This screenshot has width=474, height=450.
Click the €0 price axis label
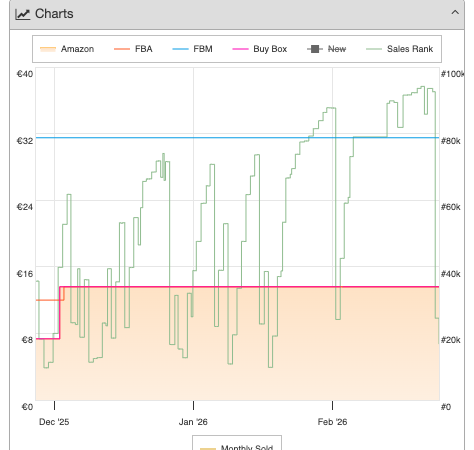point(27,407)
